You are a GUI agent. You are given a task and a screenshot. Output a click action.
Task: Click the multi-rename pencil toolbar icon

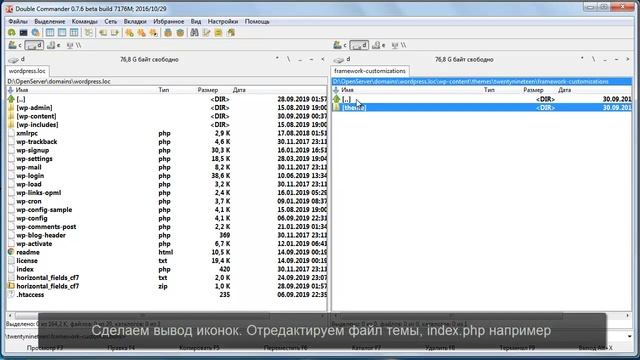tap(207, 33)
